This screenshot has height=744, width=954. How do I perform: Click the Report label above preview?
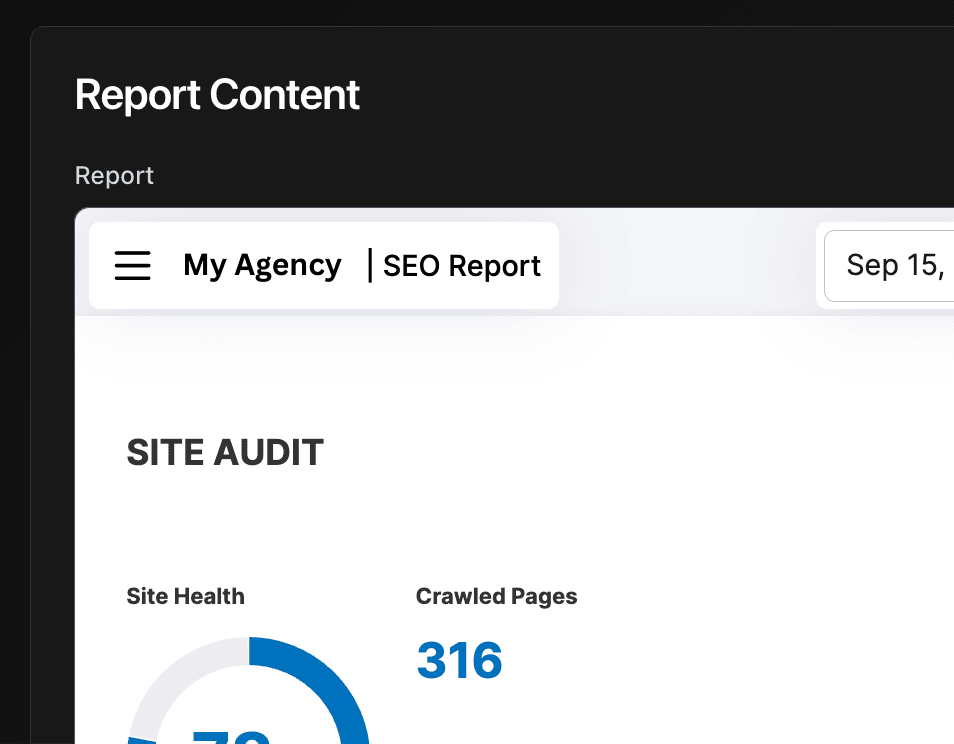click(x=114, y=176)
